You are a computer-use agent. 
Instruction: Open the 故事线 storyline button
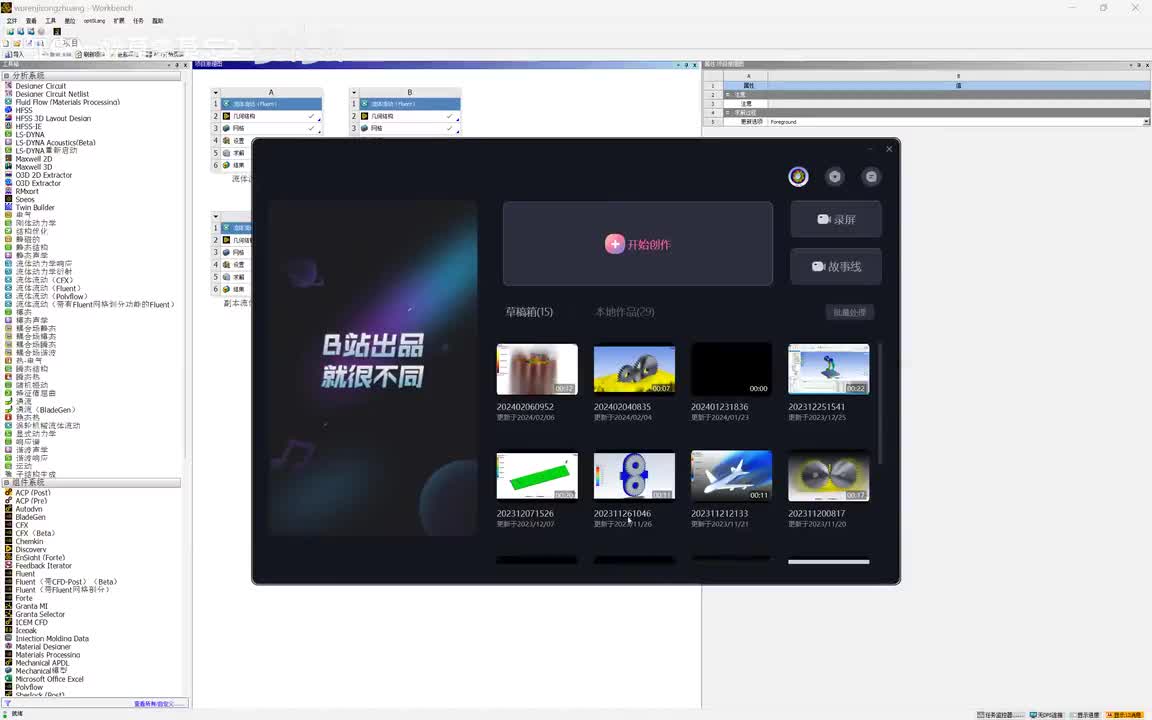tap(836, 266)
